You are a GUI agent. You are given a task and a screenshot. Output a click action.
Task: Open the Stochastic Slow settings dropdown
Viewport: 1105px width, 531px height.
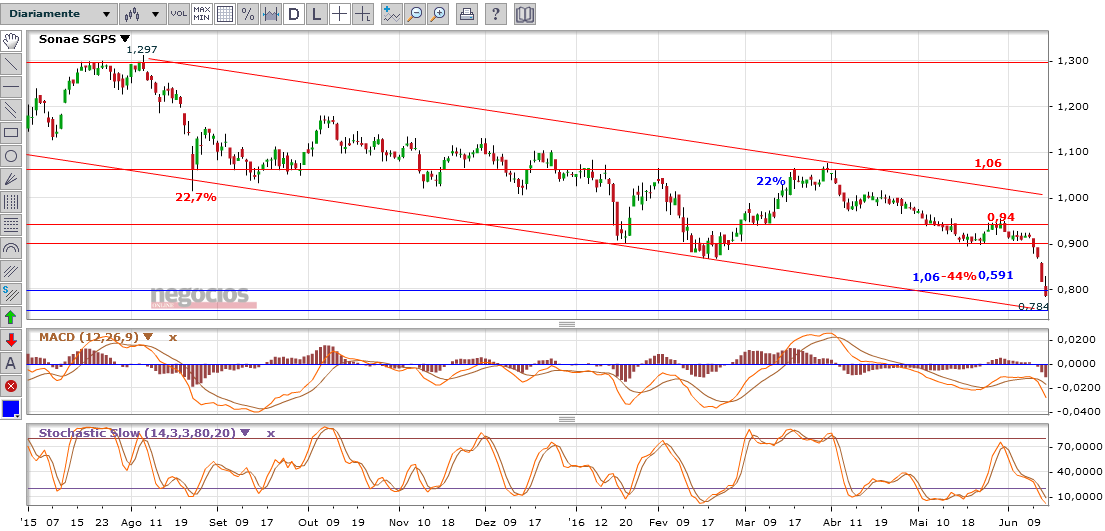(245, 433)
